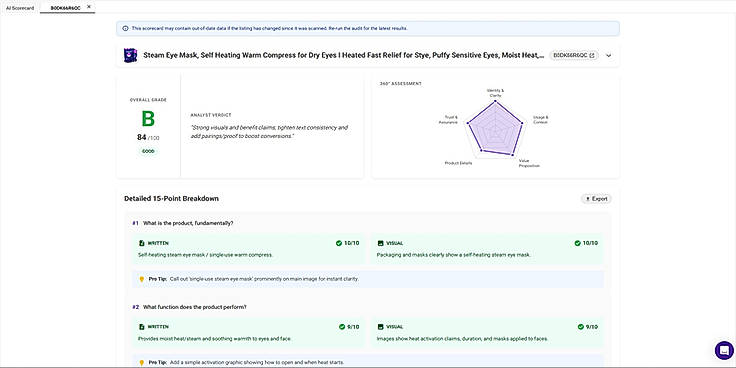
Task: Close the B0DK66R6QC tab
Action: coord(89,7)
